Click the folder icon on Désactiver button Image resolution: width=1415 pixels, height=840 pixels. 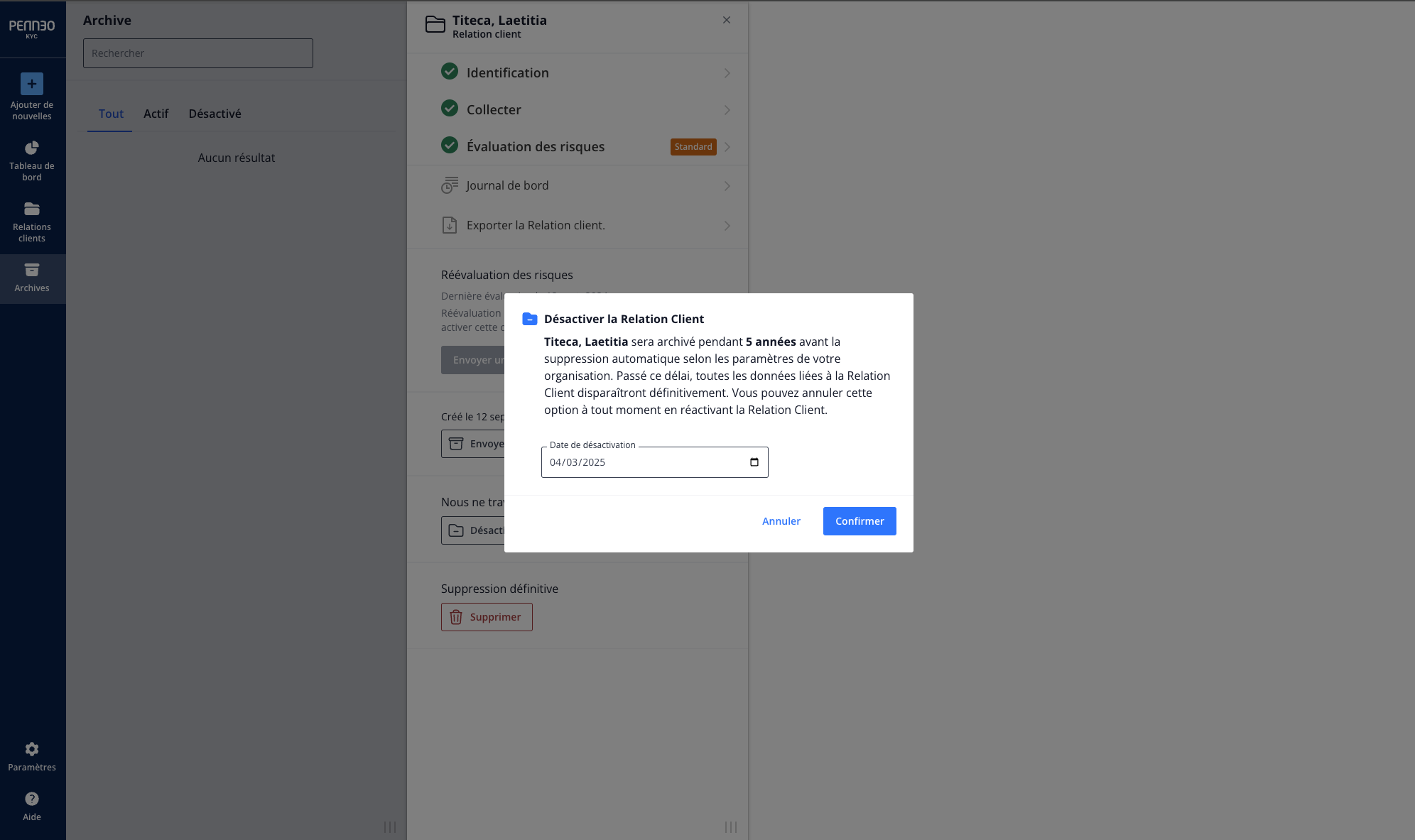pos(456,530)
